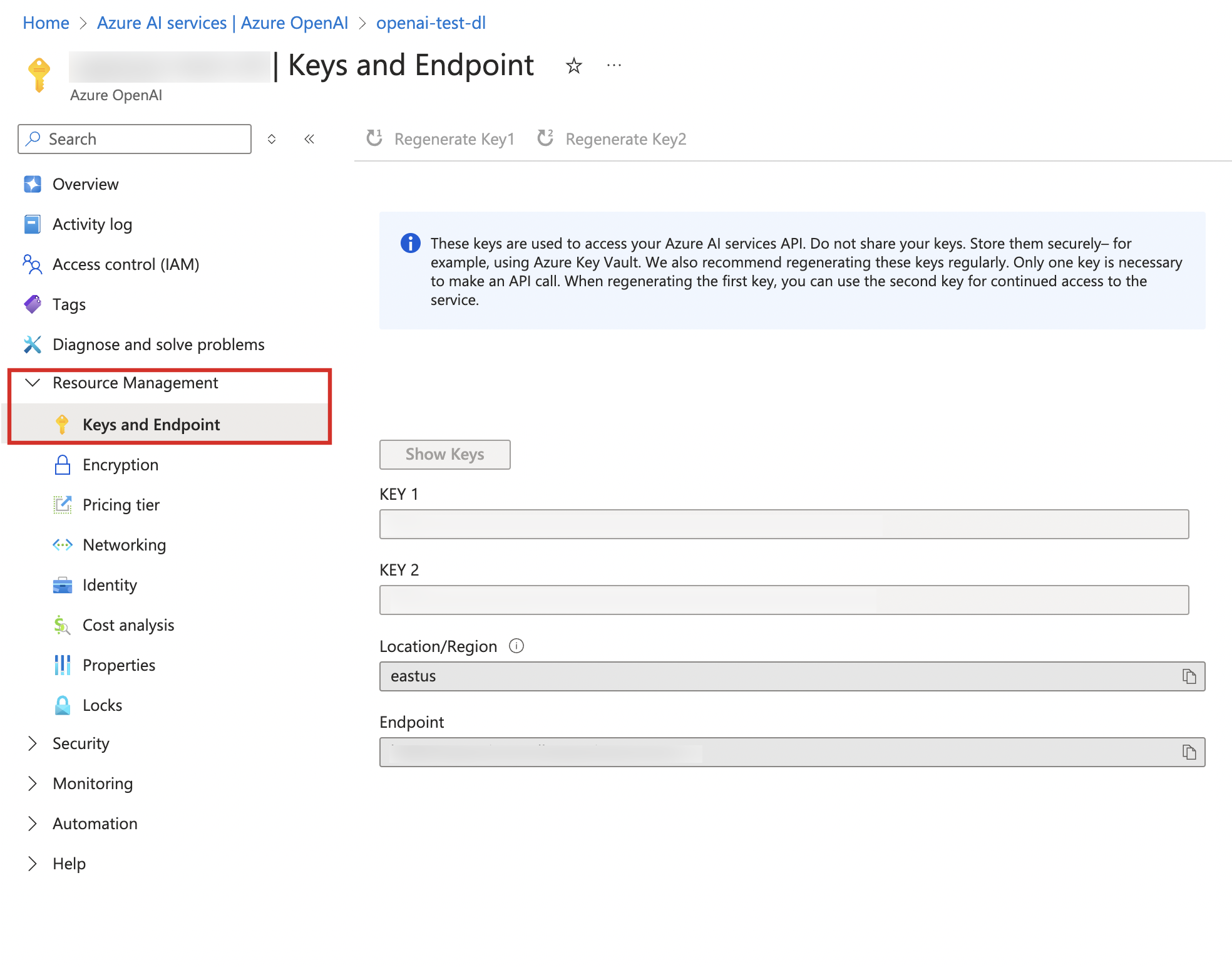The image size is (1232, 967).
Task: Click the Home breadcrumb link
Action: [x=46, y=23]
